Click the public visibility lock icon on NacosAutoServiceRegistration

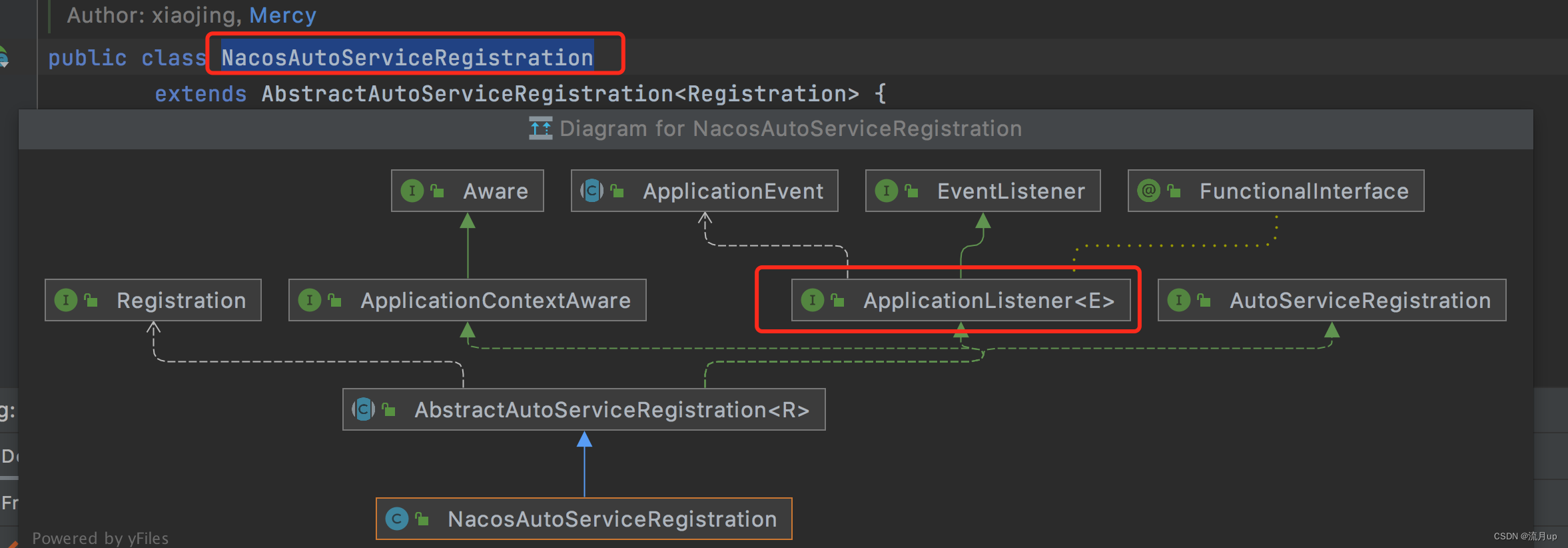point(422,519)
